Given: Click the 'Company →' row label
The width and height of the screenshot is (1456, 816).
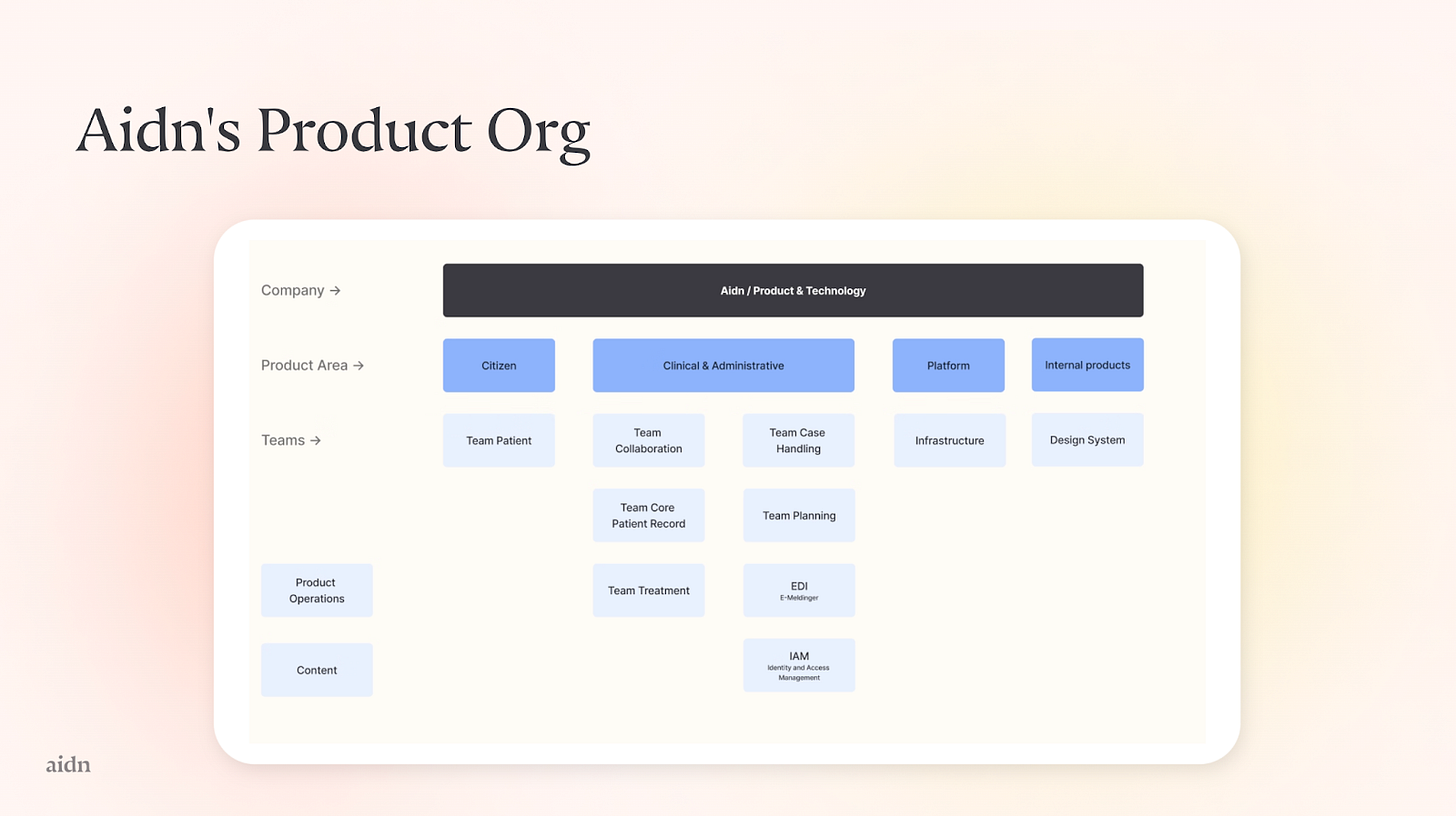Looking at the screenshot, I should [301, 290].
